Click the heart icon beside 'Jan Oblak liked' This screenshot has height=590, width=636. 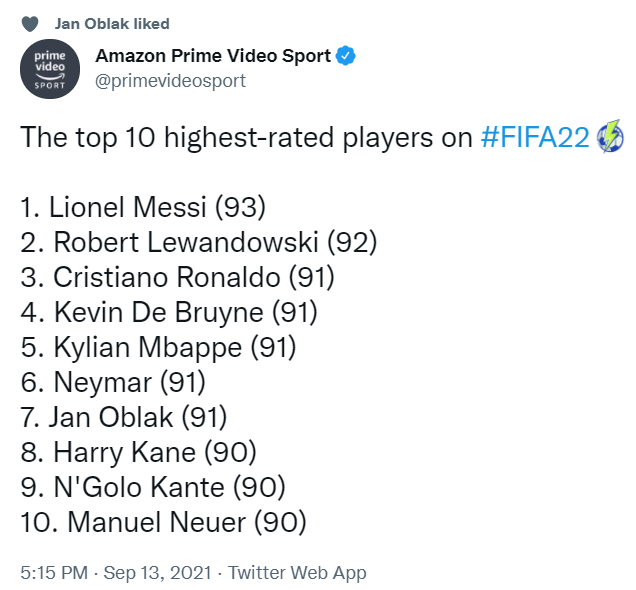tap(30, 24)
